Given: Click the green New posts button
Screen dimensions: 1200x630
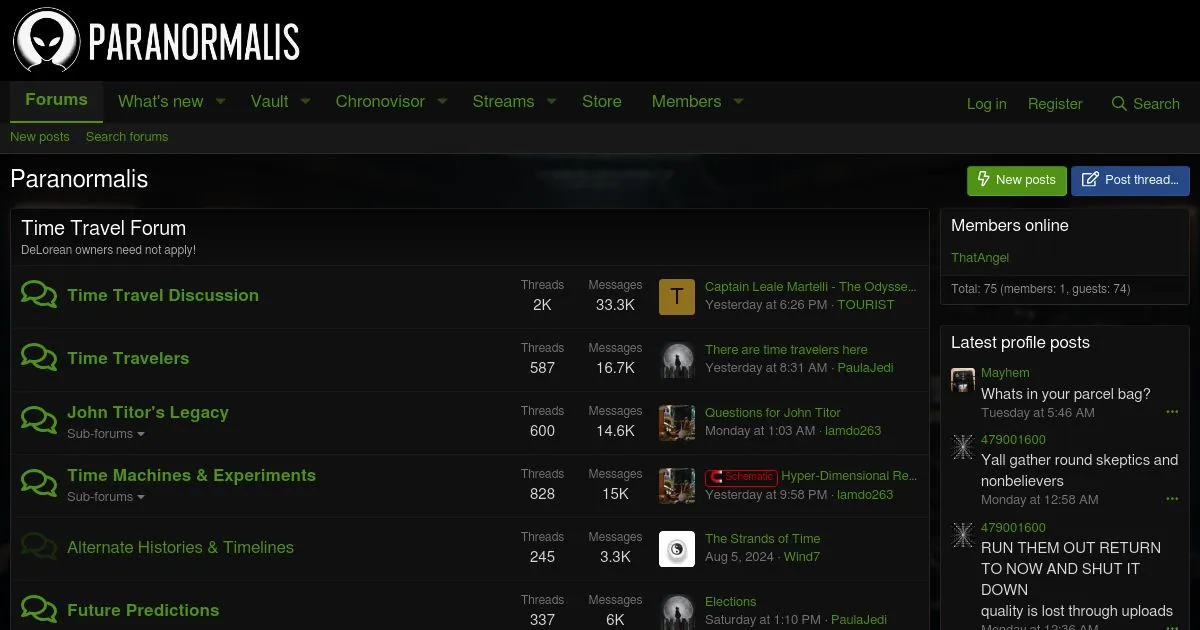Looking at the screenshot, I should click(1017, 180).
